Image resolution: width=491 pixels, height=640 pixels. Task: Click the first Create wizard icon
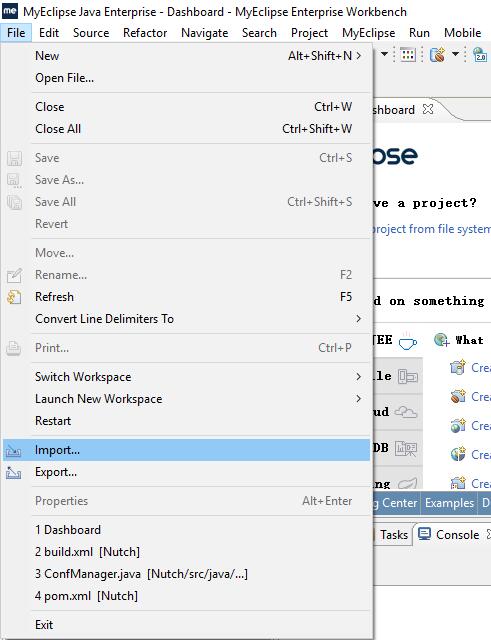pyautogui.click(x=458, y=367)
